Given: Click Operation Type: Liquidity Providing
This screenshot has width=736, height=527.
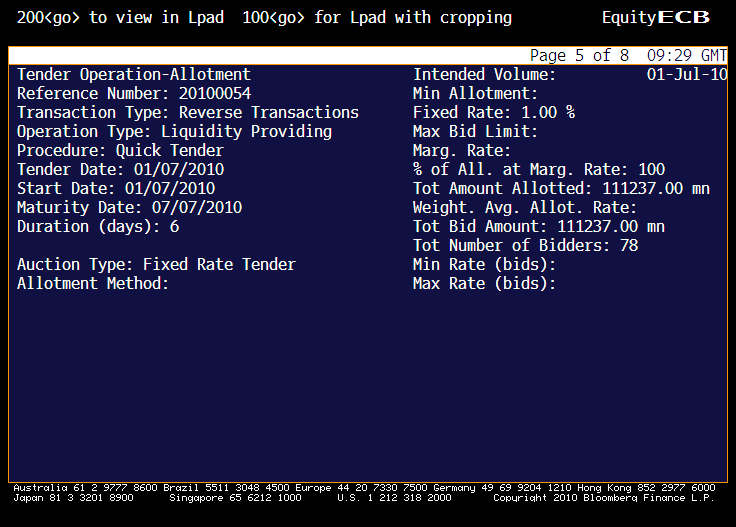Looking at the screenshot, I should [x=174, y=132].
